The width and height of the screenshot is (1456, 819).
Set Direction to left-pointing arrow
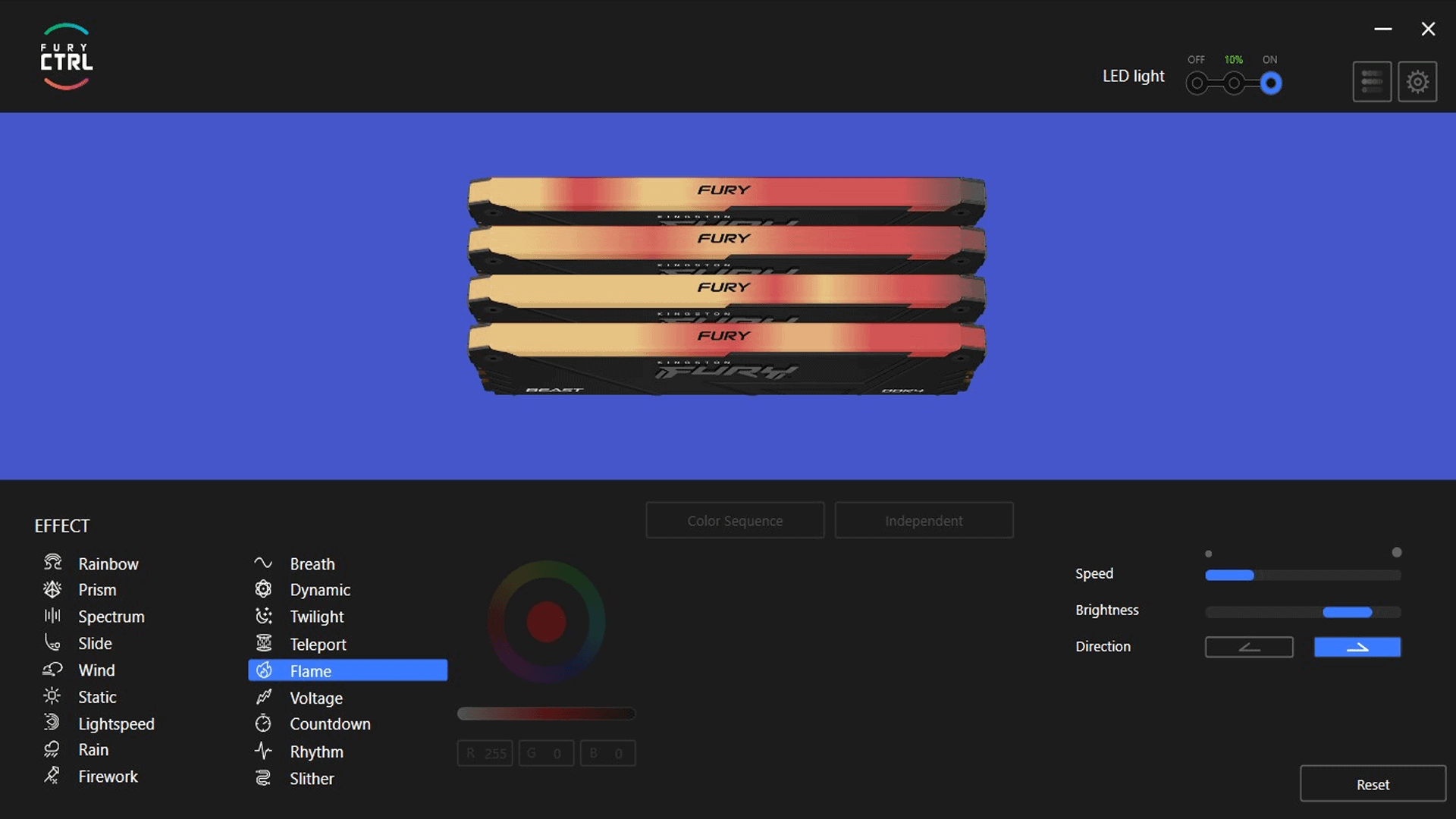pyautogui.click(x=1248, y=647)
